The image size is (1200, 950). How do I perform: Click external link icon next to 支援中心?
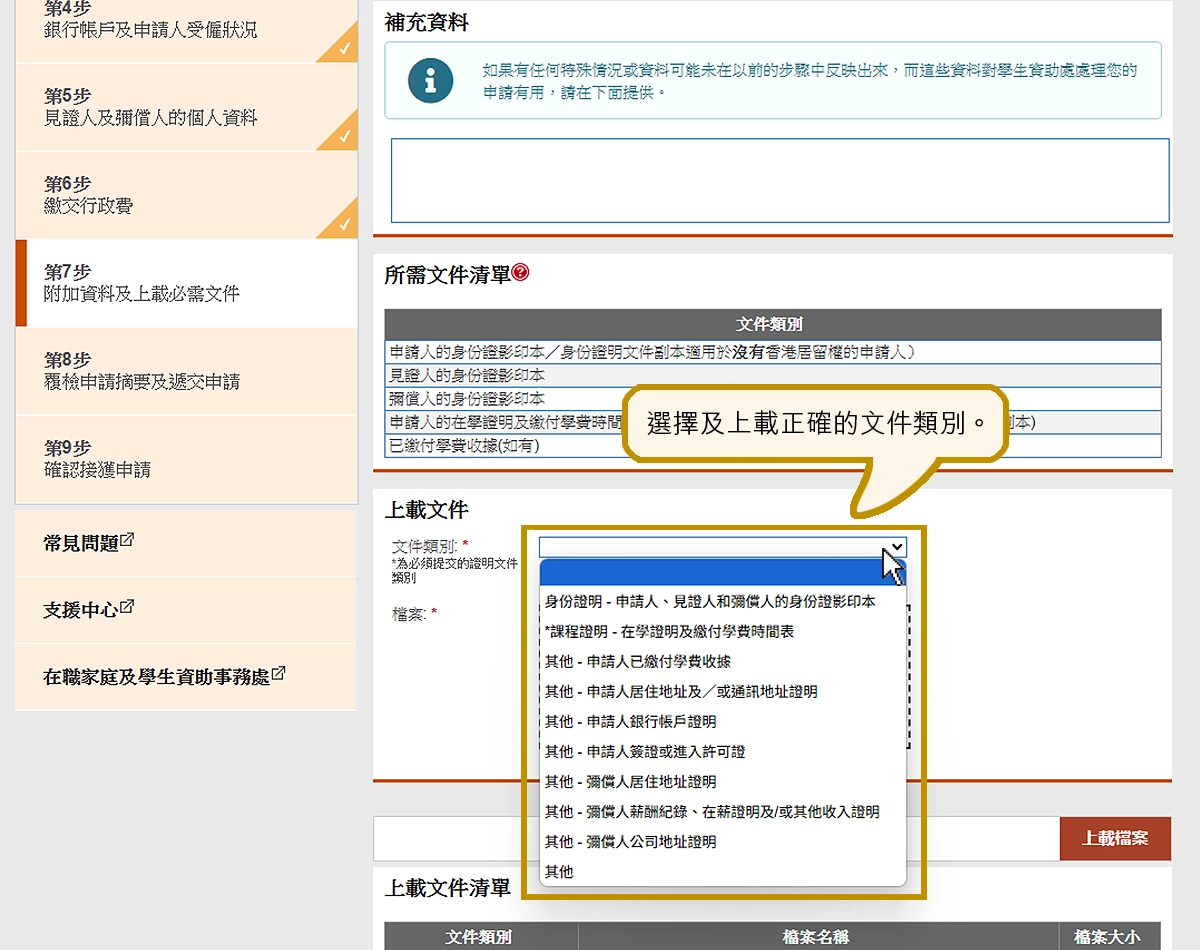(127, 607)
